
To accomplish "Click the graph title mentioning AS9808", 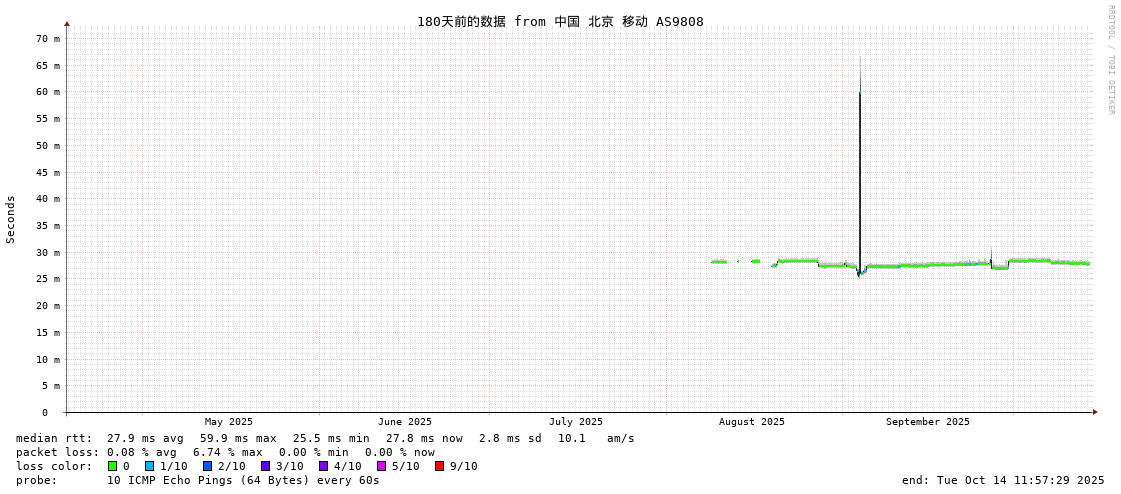I will point(560,21).
